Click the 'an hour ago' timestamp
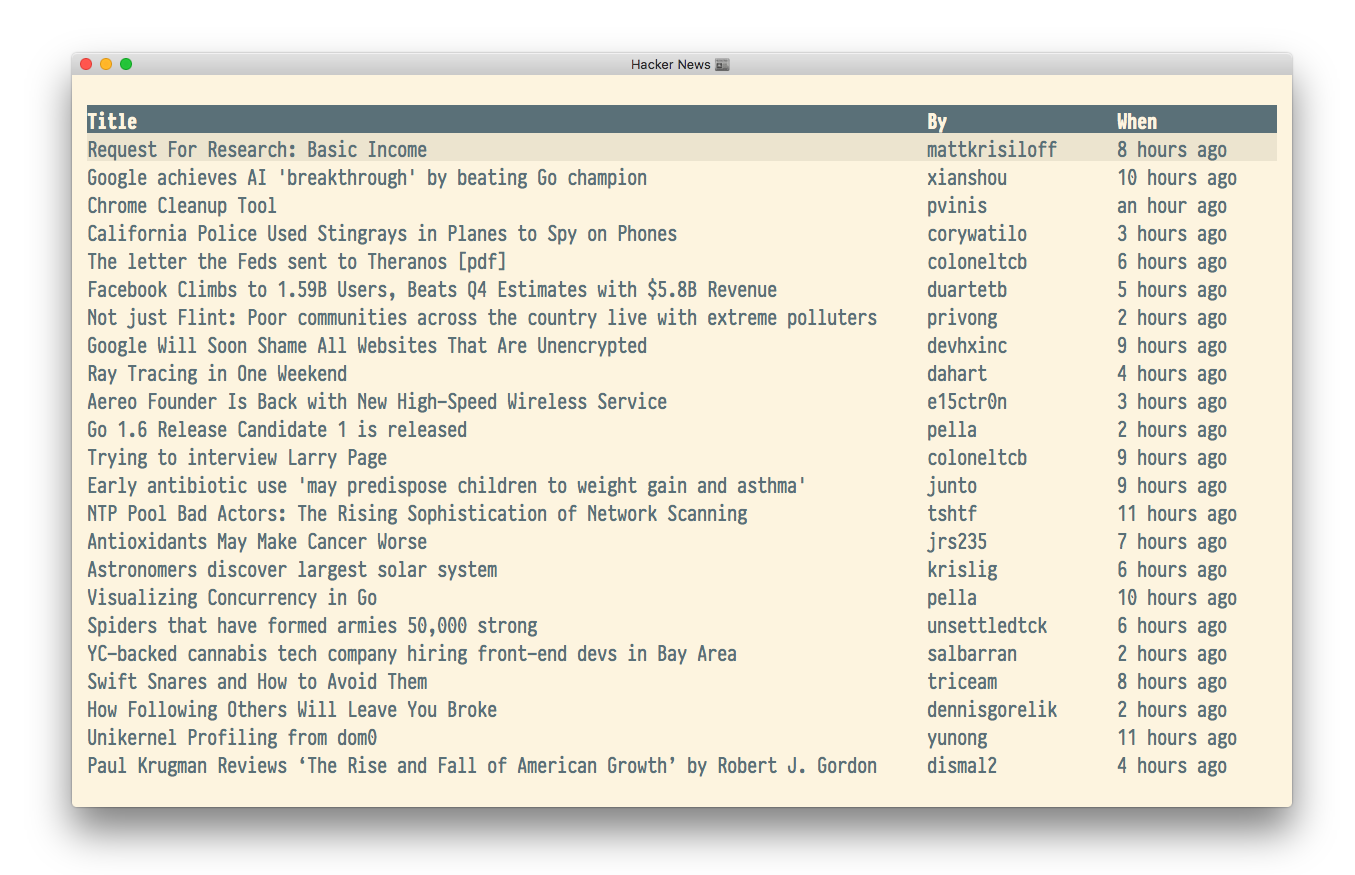Viewport: 1355px width, 875px height. click(x=1172, y=205)
